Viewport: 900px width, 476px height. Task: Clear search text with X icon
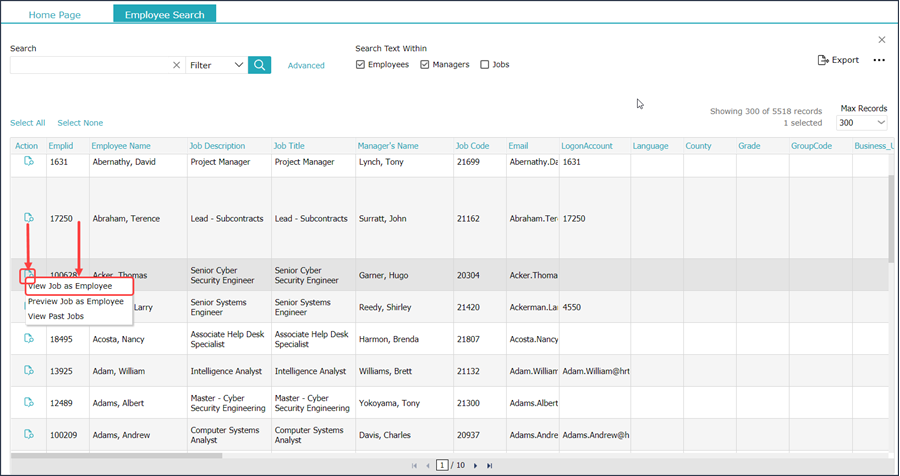tap(176, 65)
